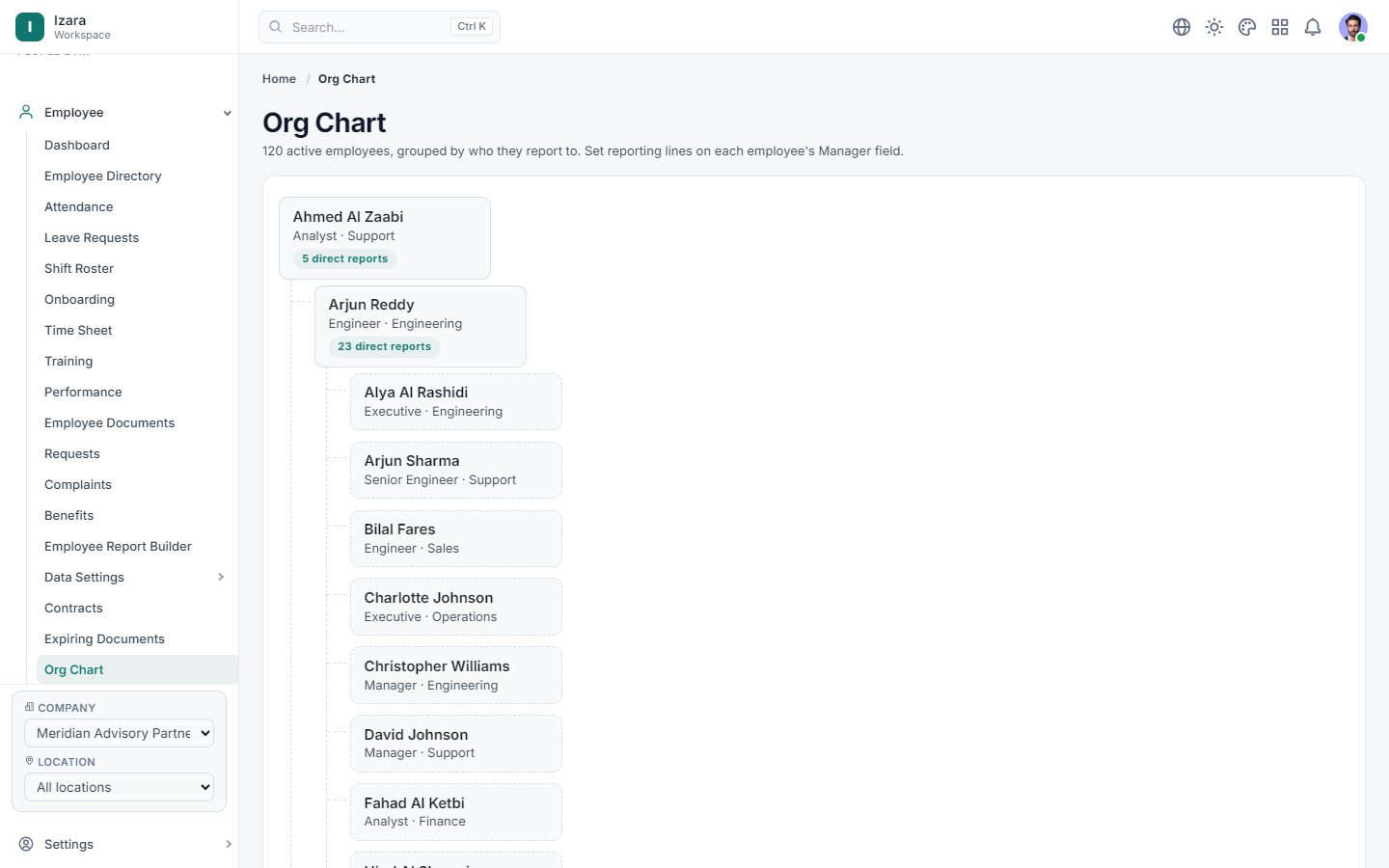
Task: Toggle the light/dark theme sun icon
Action: coord(1214,27)
